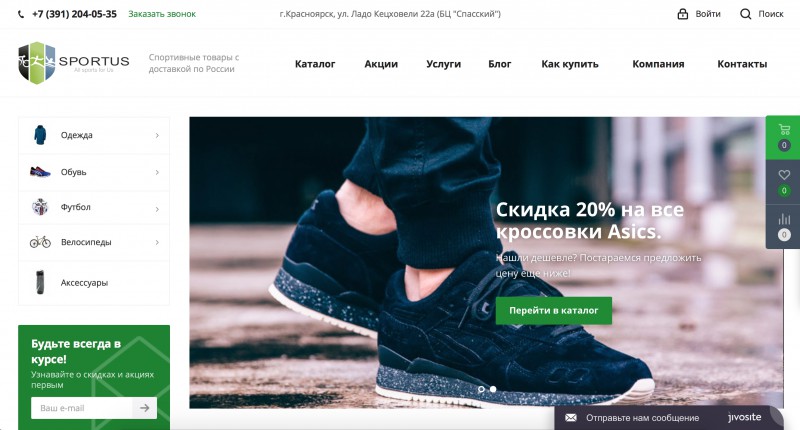The height and width of the screenshot is (430, 800).
Task: Open the wishlist heart icon
Action: (x=784, y=175)
